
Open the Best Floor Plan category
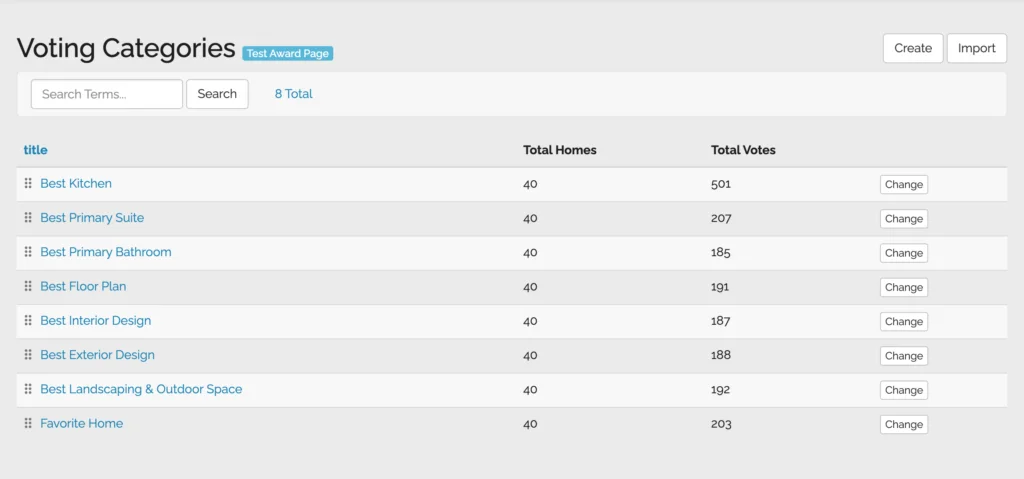pyautogui.click(x=83, y=286)
